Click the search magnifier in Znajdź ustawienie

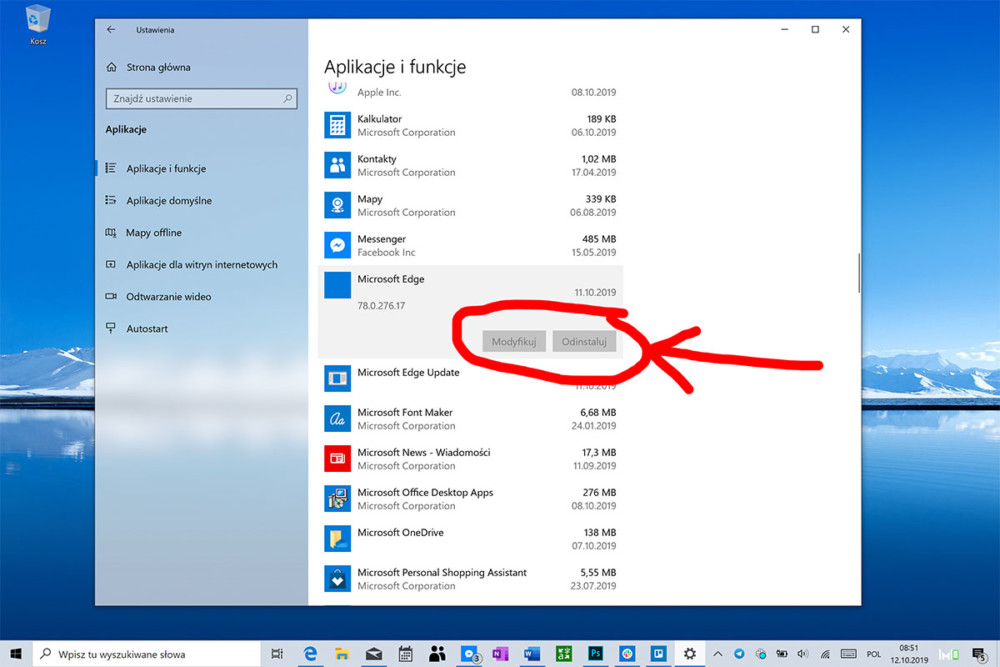(288, 98)
